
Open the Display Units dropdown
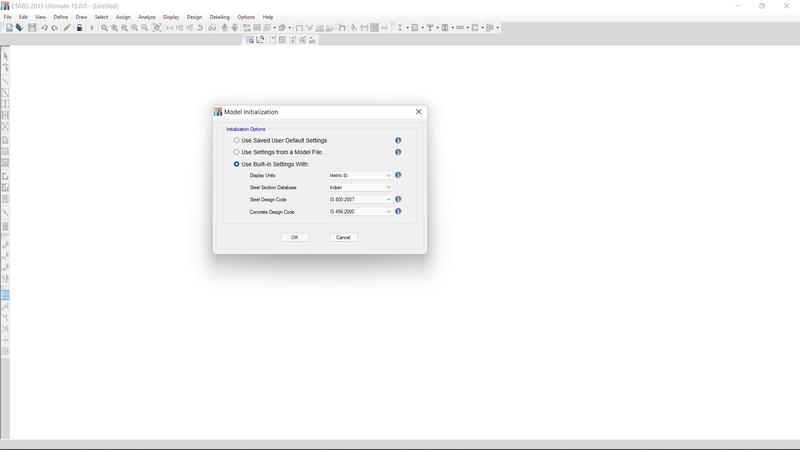point(360,176)
